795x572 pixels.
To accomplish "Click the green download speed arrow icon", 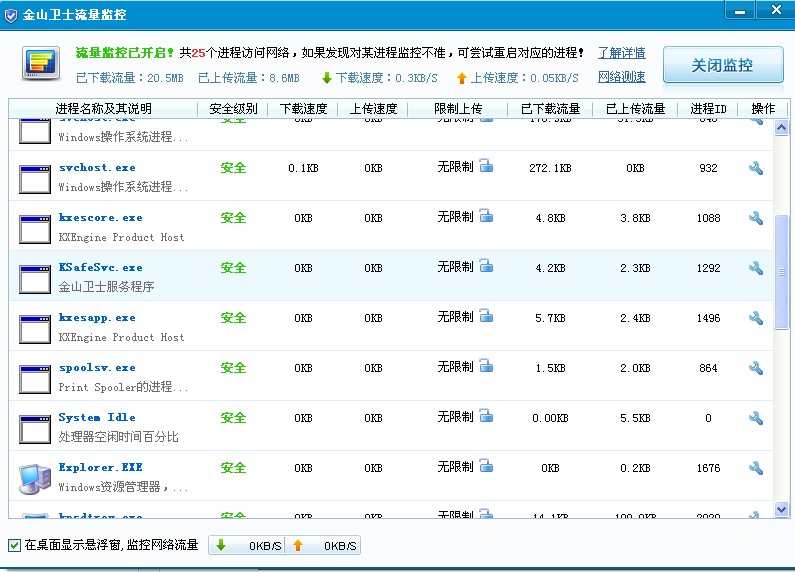I will click(x=327, y=78).
